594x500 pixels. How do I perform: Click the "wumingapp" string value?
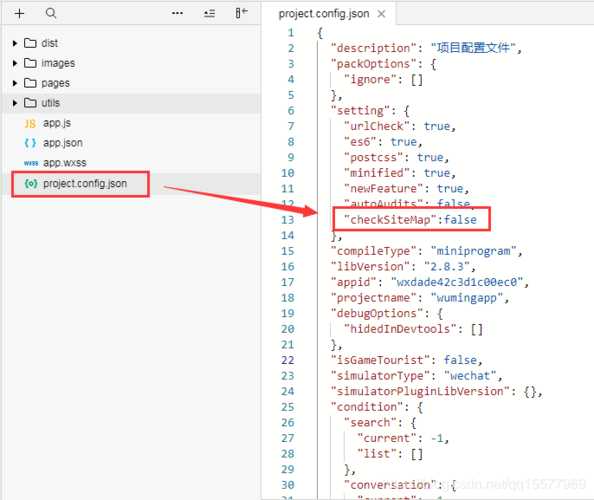coord(467,298)
